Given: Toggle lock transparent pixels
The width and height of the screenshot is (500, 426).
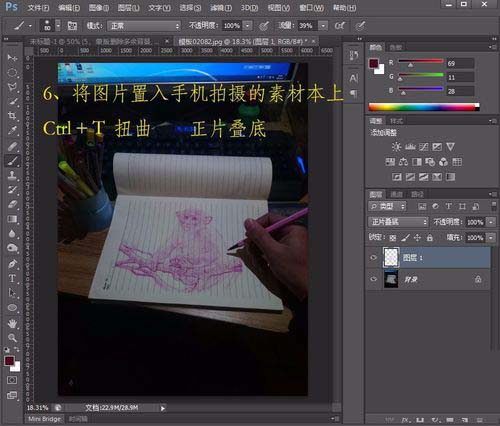Looking at the screenshot, I should tap(393, 238).
